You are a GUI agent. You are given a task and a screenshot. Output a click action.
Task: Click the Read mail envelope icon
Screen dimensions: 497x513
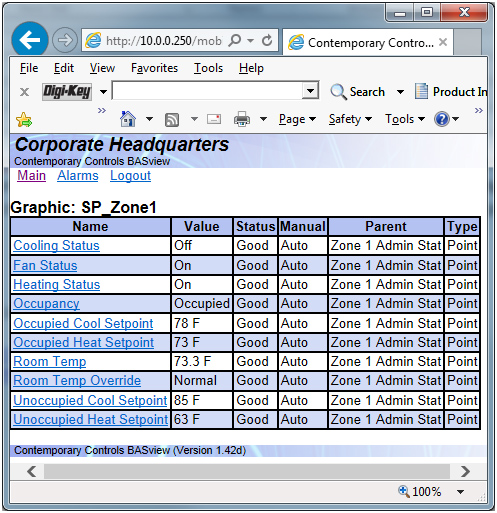coord(214,119)
